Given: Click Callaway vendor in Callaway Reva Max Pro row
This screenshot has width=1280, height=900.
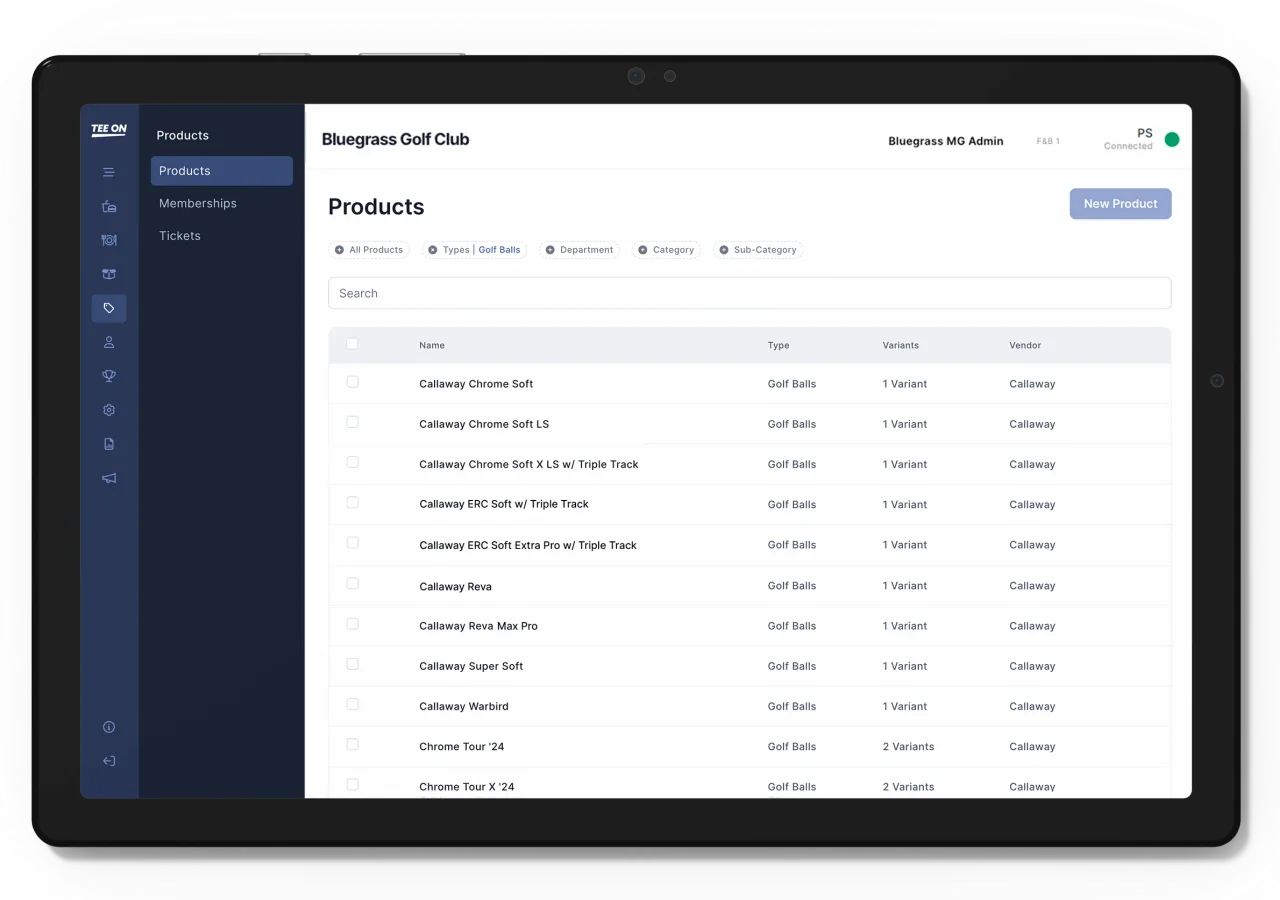Looking at the screenshot, I should [1032, 626].
